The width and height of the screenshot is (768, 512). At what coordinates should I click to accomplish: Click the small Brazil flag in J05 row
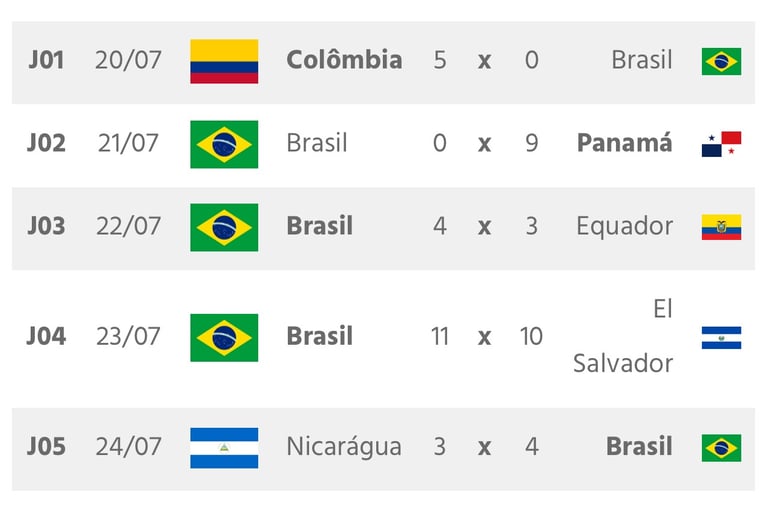pos(721,448)
